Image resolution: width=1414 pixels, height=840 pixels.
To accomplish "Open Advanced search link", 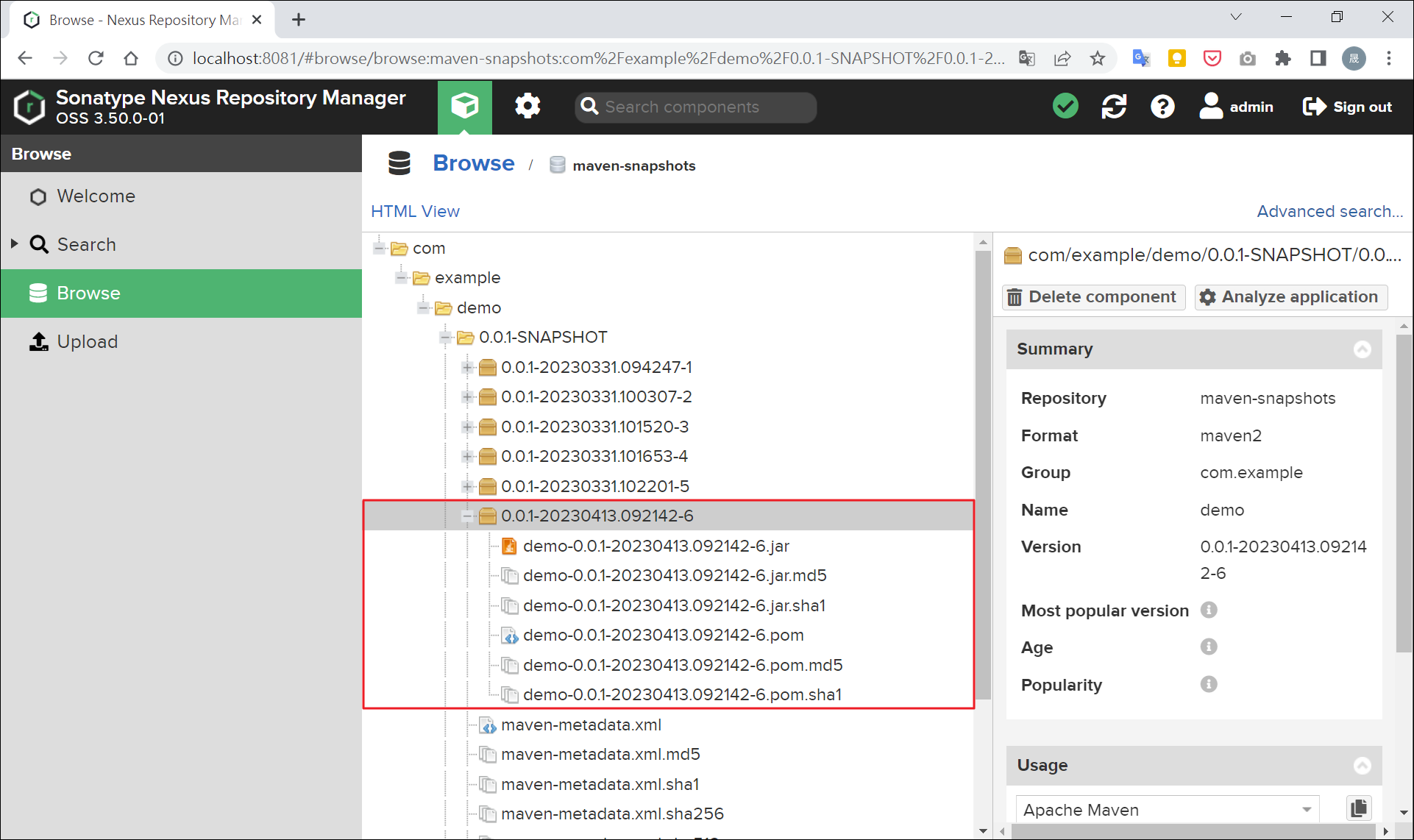I will click(1329, 211).
